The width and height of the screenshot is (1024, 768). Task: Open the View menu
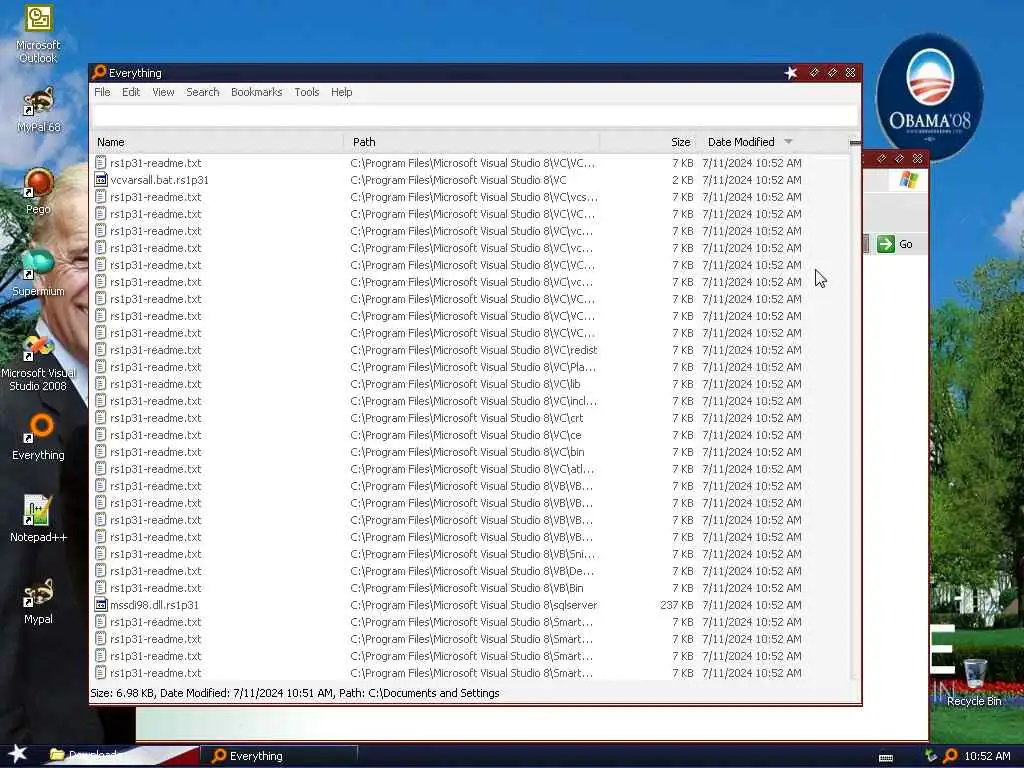163,92
